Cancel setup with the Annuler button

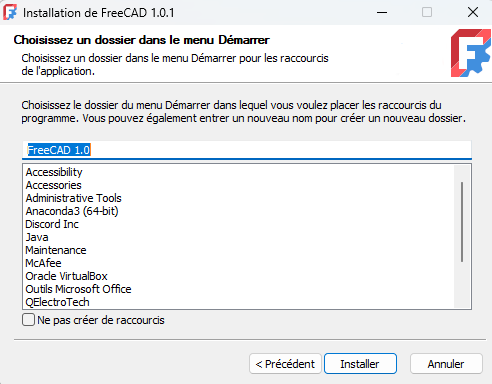tap(446, 364)
